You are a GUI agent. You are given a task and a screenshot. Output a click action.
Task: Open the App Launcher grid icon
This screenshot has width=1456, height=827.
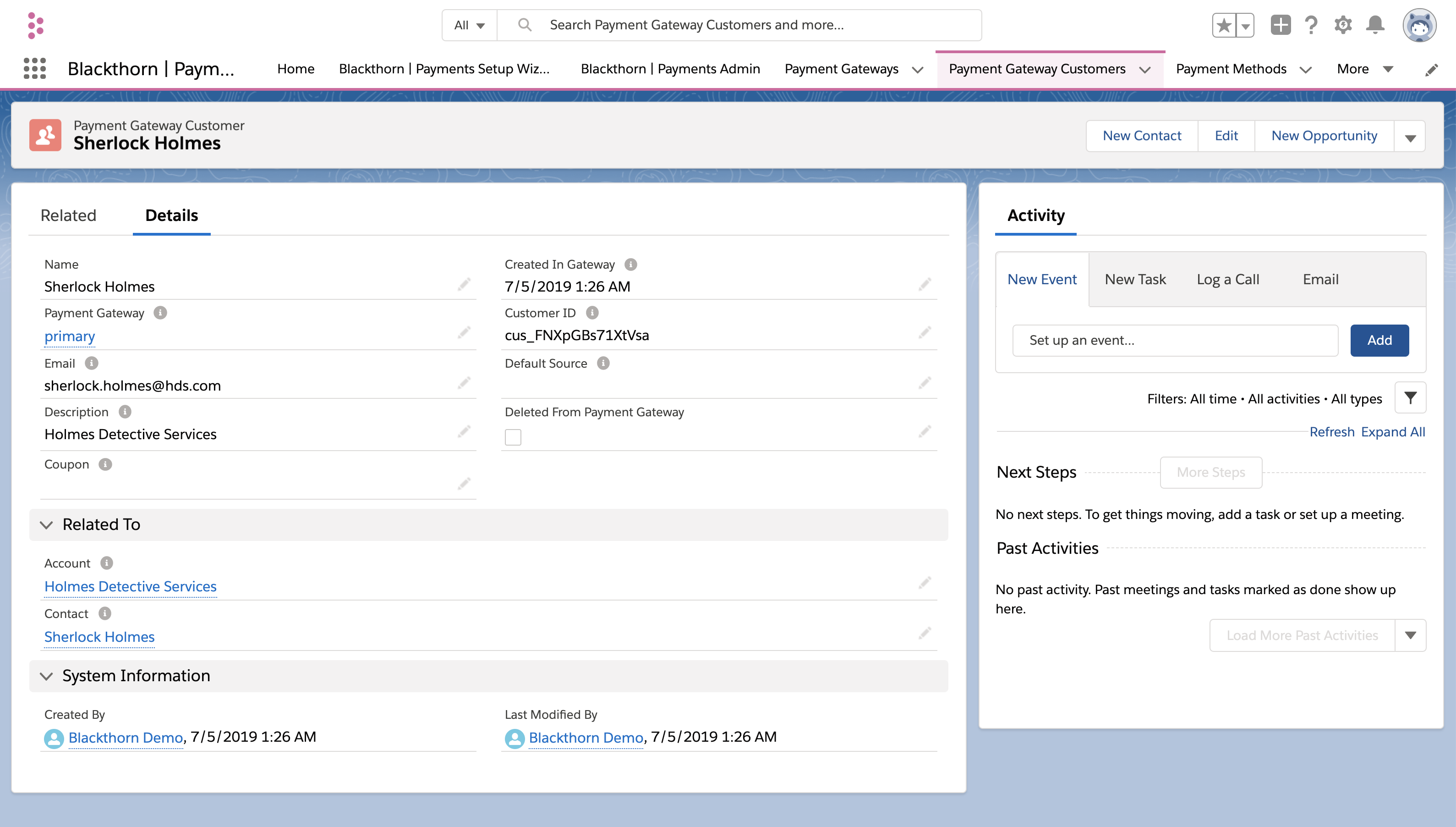pyautogui.click(x=35, y=69)
